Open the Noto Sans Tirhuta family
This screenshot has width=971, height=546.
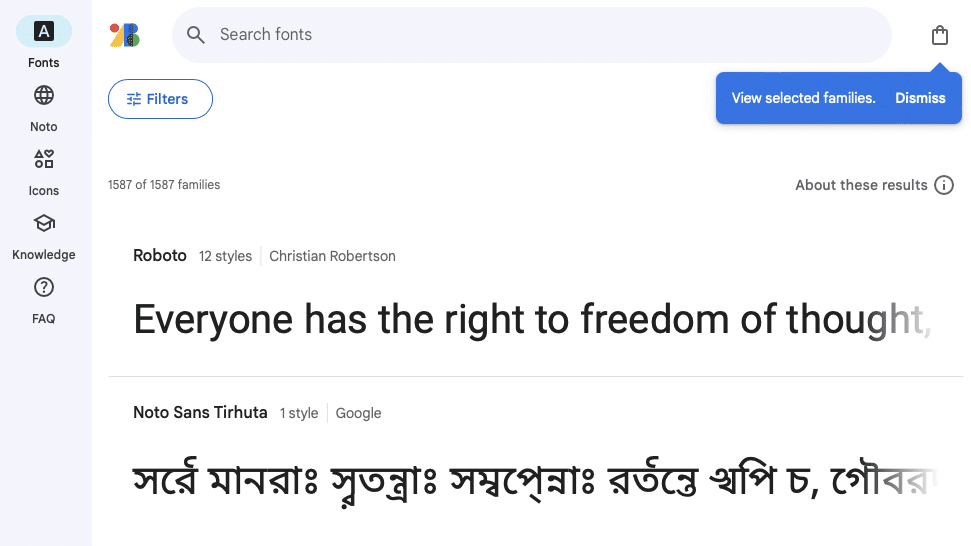click(x=200, y=412)
